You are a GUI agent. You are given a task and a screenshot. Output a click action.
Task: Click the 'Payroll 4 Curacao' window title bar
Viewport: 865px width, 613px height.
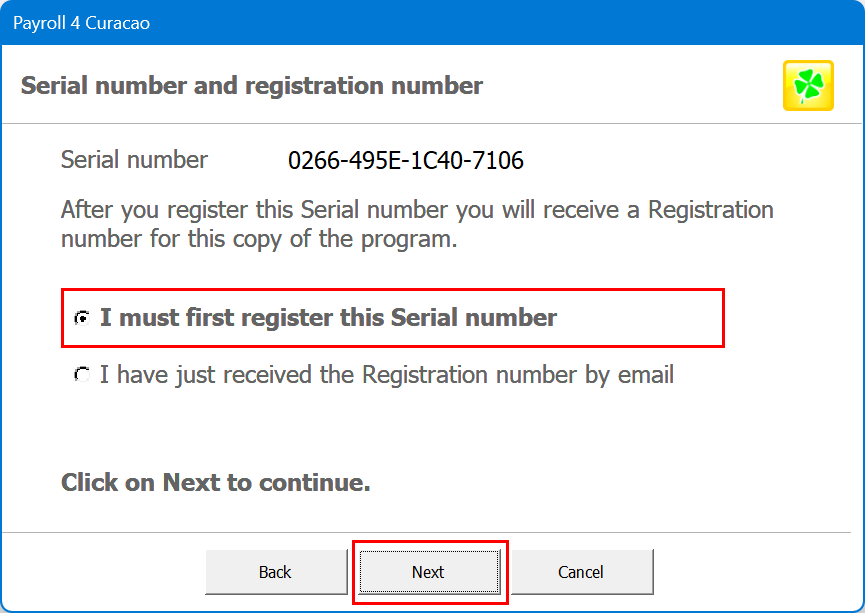point(400,22)
